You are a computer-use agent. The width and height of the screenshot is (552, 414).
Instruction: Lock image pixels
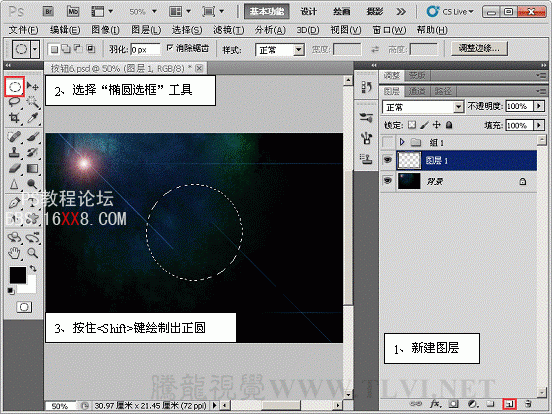coord(425,125)
